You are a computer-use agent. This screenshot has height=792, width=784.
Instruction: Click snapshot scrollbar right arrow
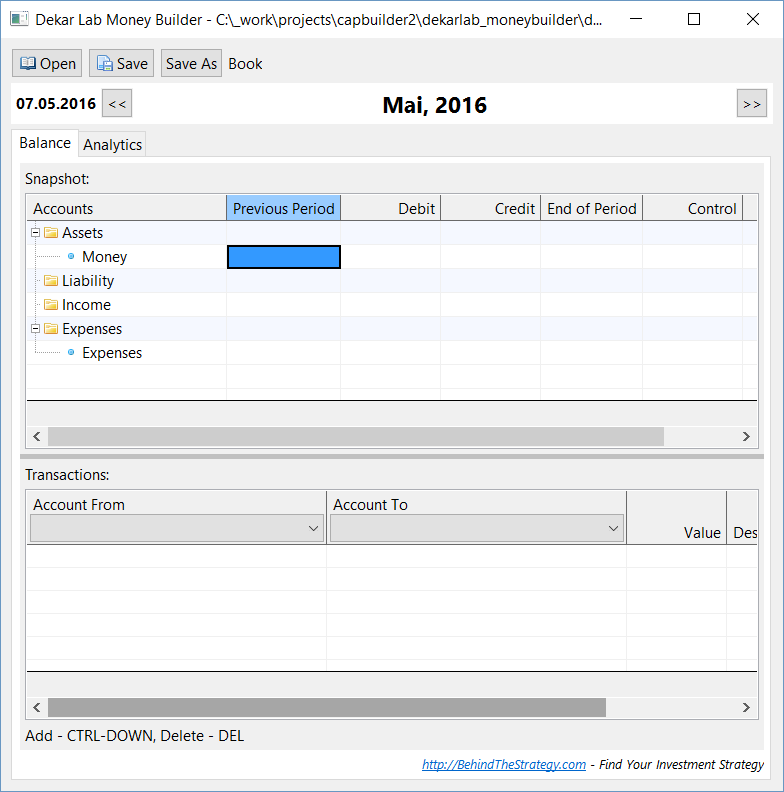(746, 436)
